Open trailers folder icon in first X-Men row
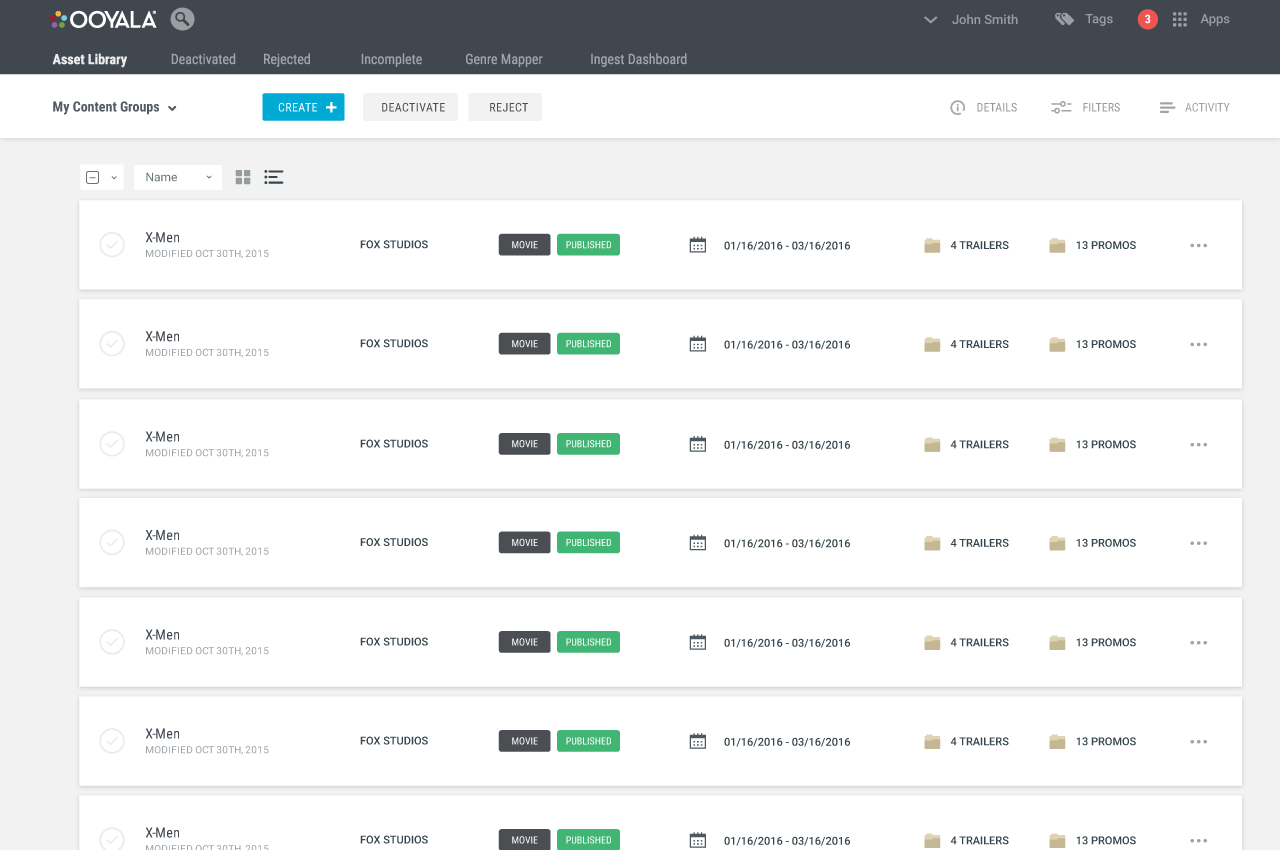 pyautogui.click(x=932, y=245)
